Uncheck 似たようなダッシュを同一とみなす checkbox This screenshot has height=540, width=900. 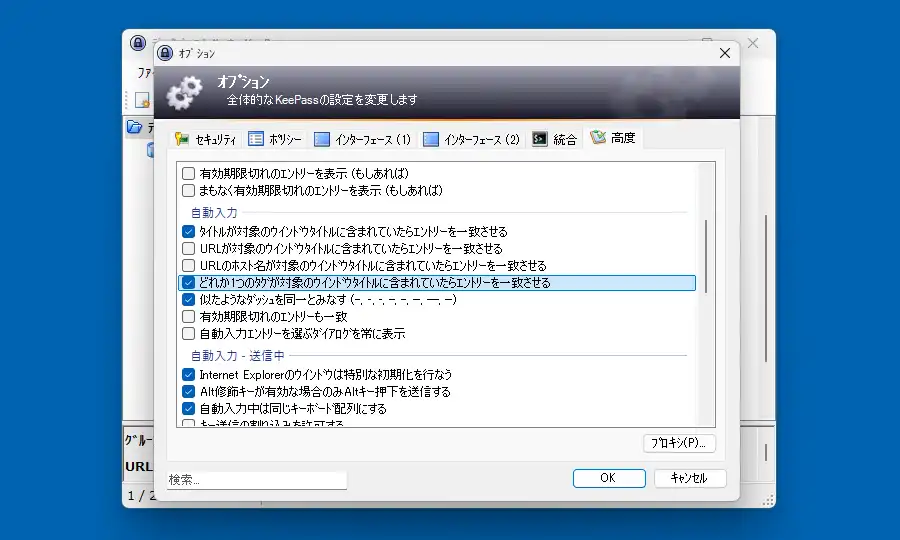188,300
